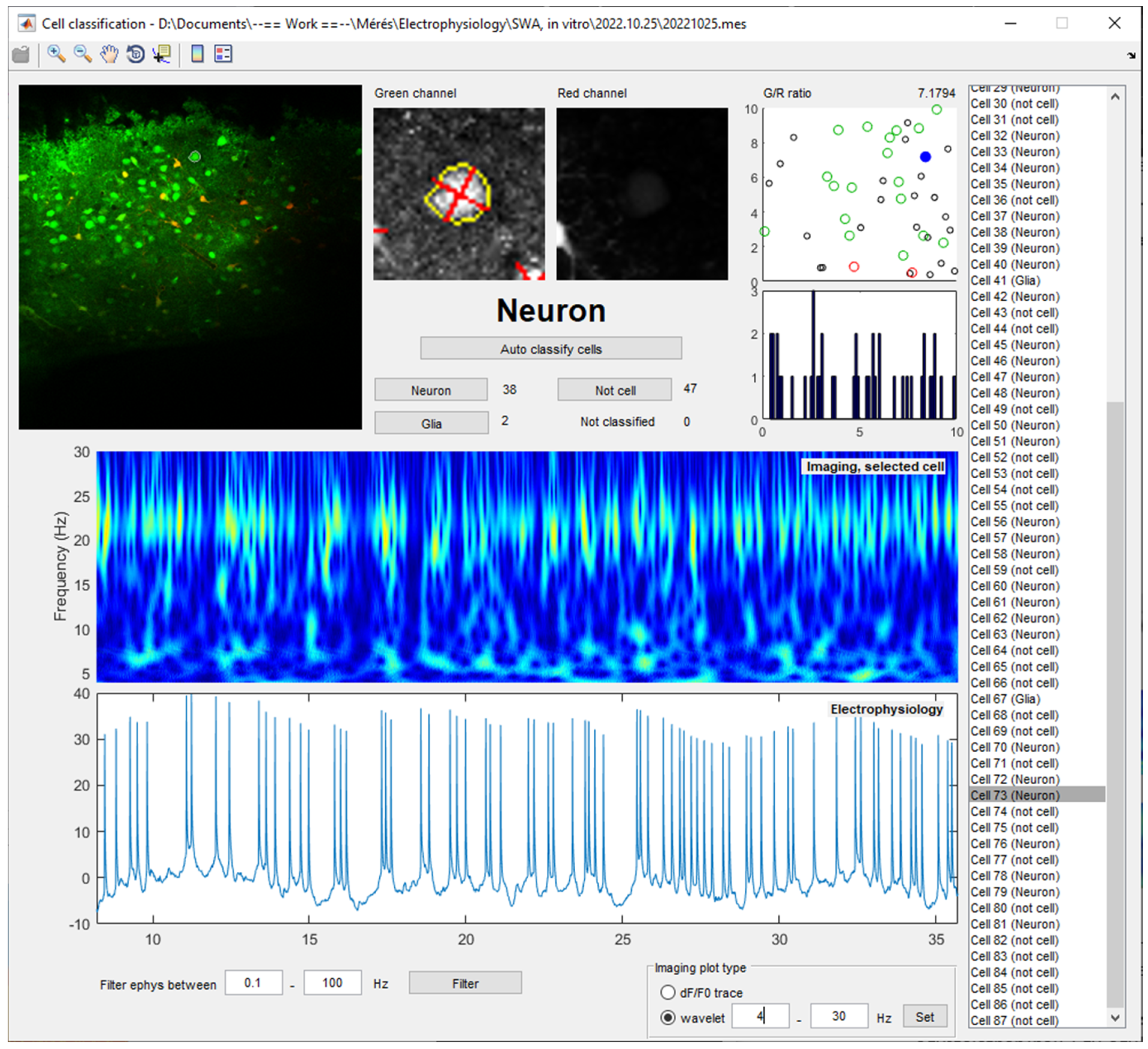Select the Zoom Out tool
This screenshot has height=1049, width=1148.
pos(82,54)
